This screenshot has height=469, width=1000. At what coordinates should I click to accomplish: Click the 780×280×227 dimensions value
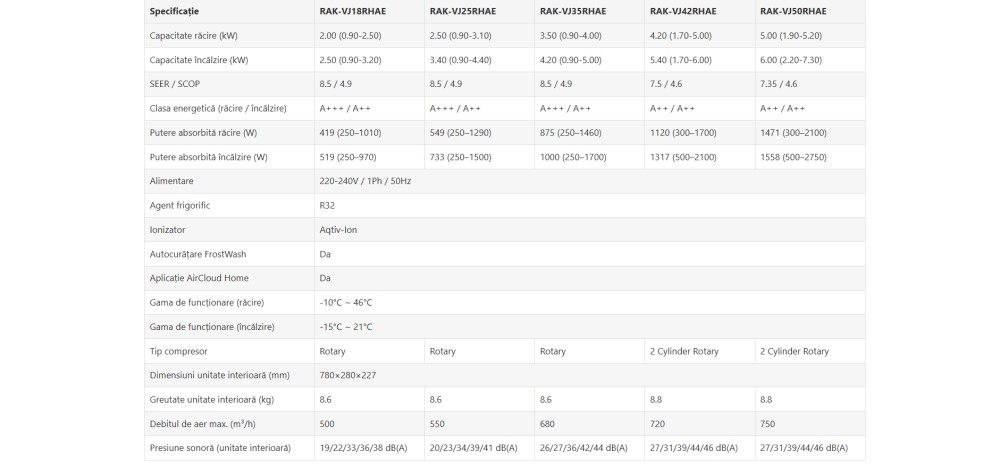click(347, 375)
